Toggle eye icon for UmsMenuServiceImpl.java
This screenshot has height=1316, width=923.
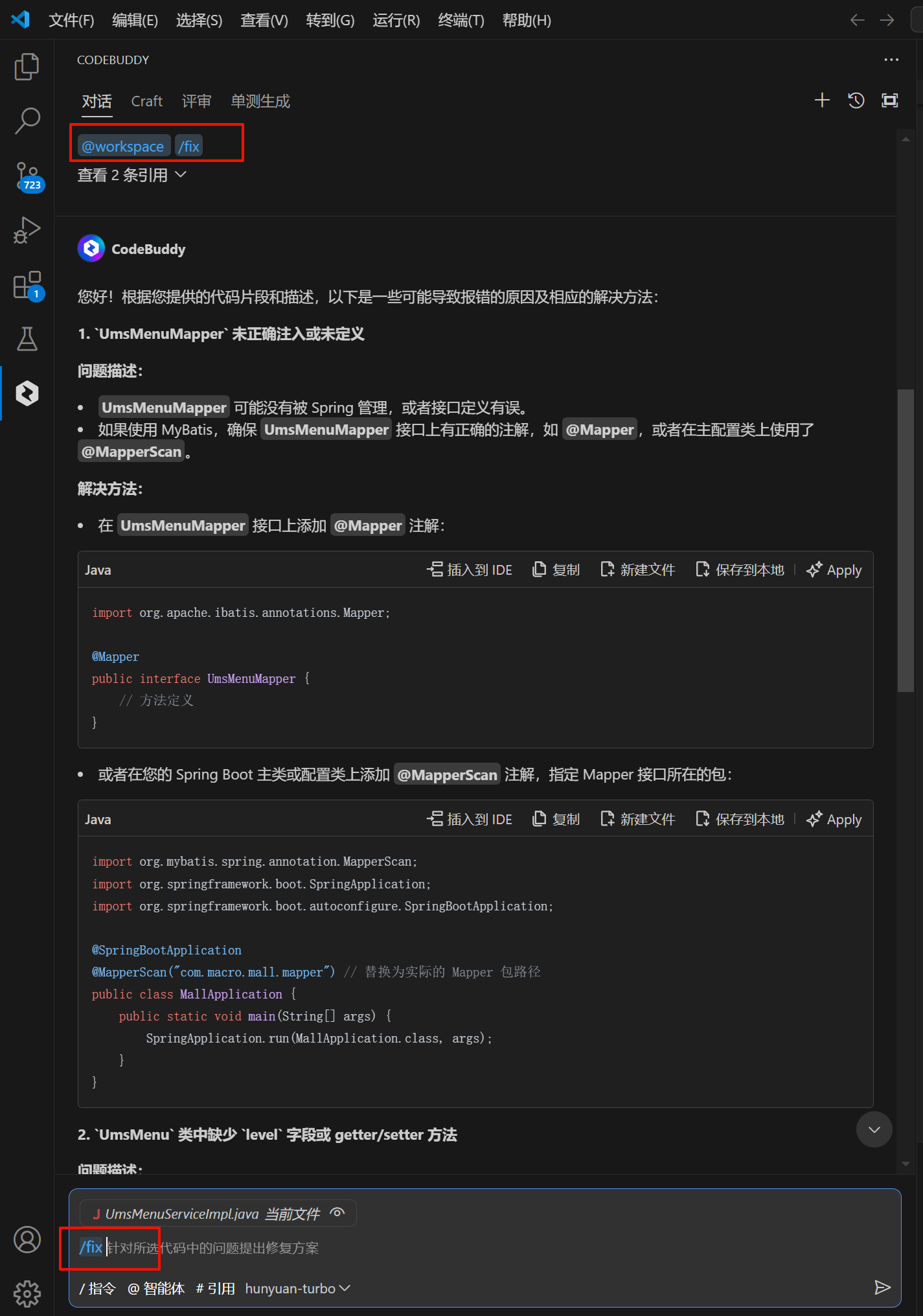coord(337,1213)
